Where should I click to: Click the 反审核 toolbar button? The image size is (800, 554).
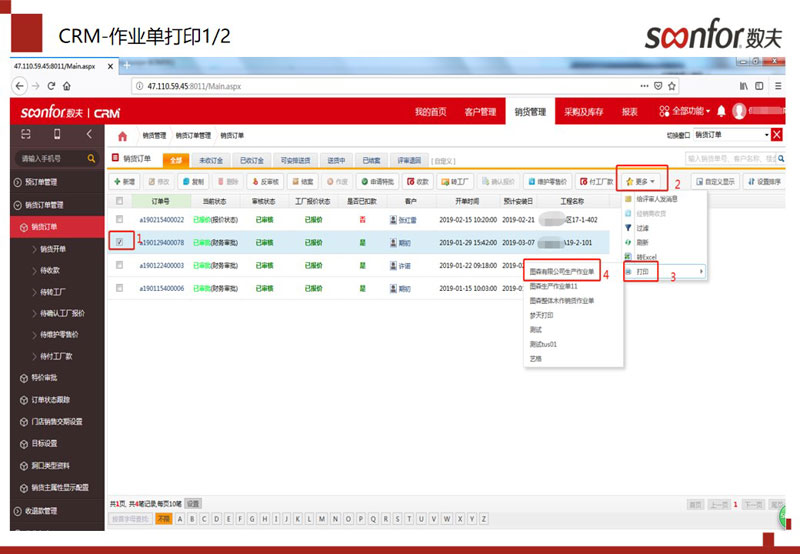265,182
